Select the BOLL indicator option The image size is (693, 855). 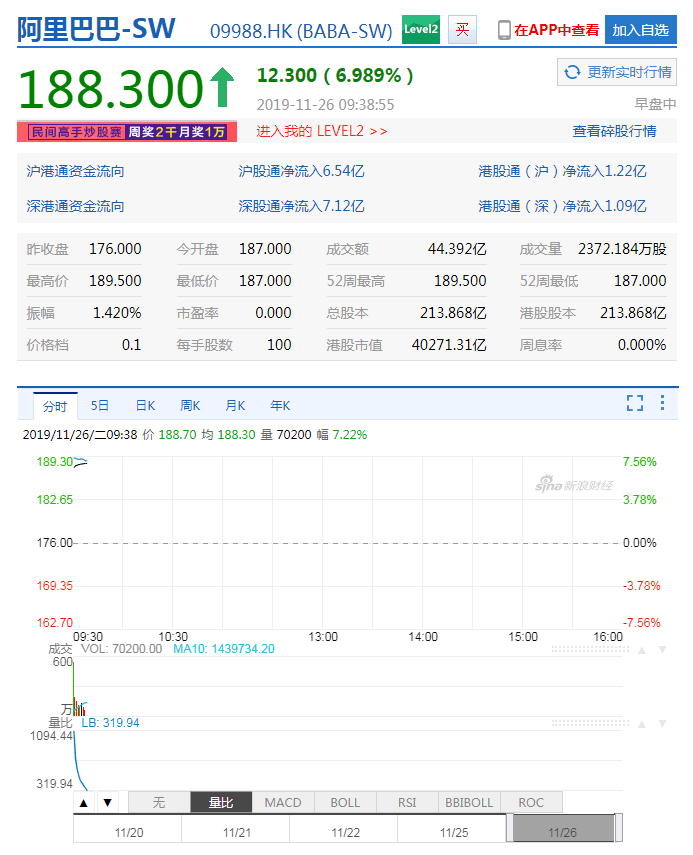click(x=345, y=803)
